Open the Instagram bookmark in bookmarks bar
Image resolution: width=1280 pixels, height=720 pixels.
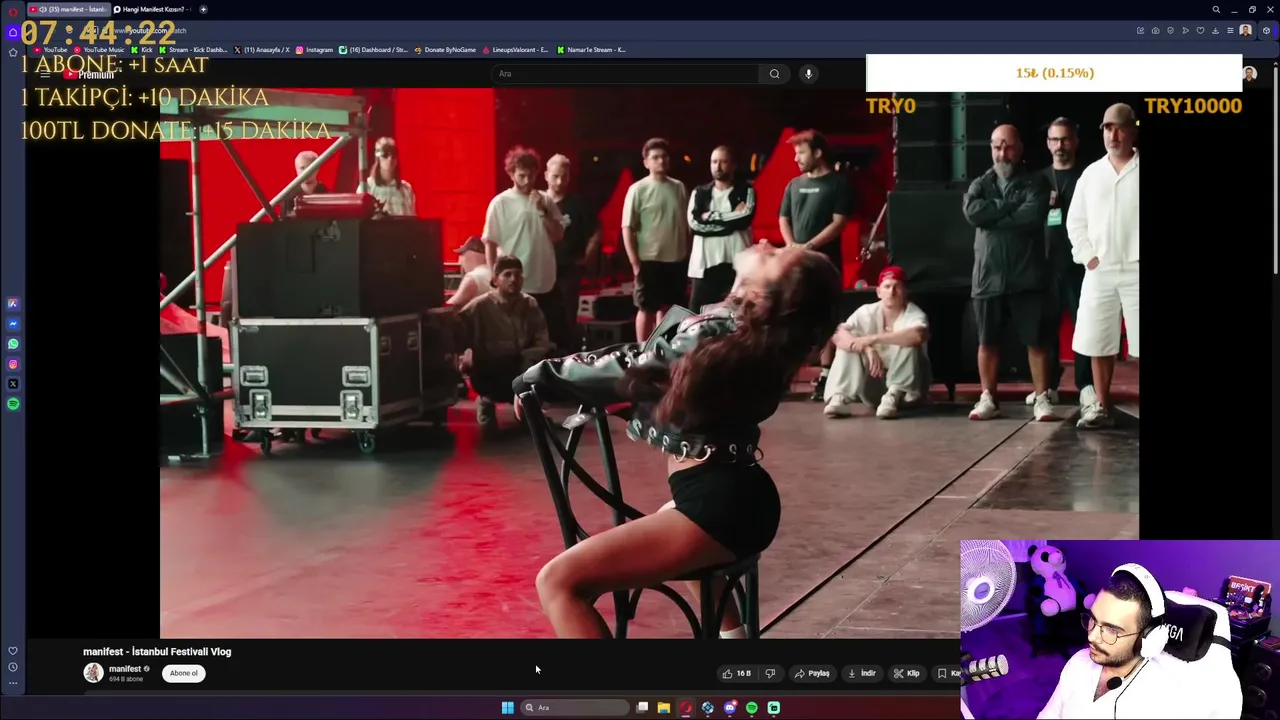(314, 50)
